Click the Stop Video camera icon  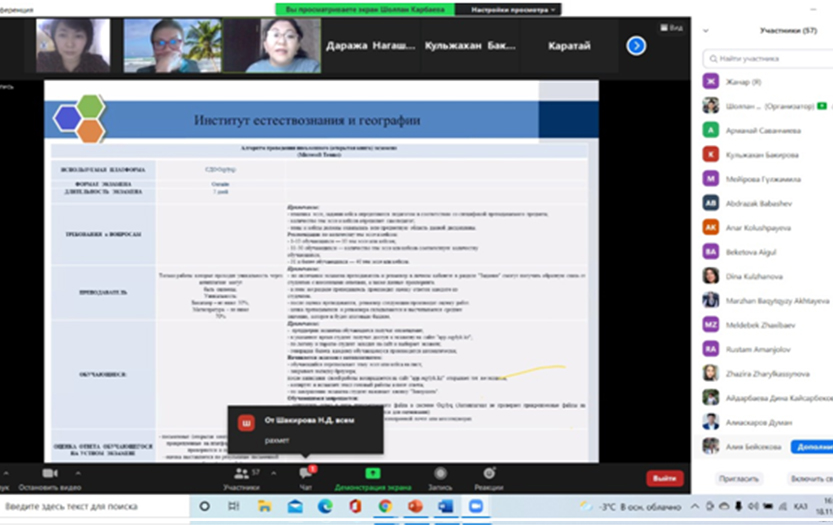pyautogui.click(x=49, y=473)
